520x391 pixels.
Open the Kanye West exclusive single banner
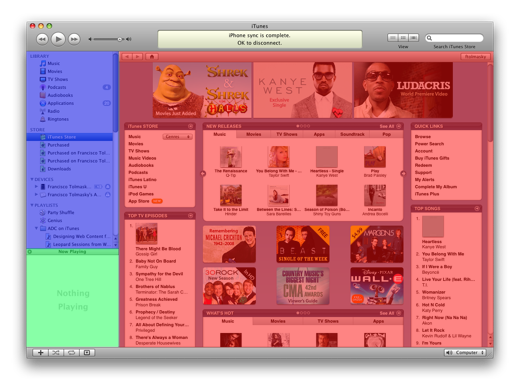[x=303, y=90]
